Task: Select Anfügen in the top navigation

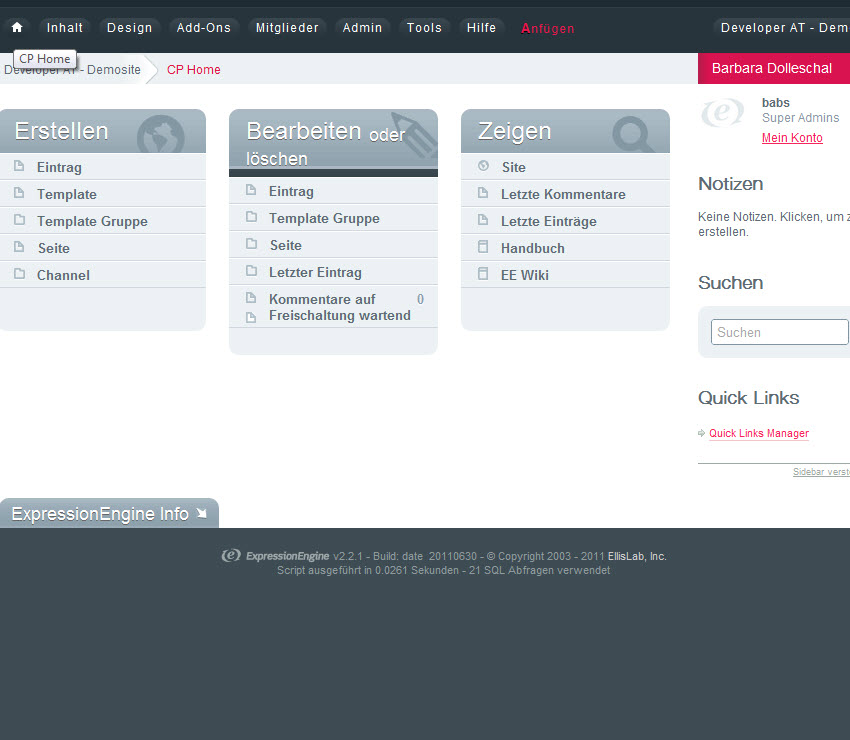Action: point(547,29)
